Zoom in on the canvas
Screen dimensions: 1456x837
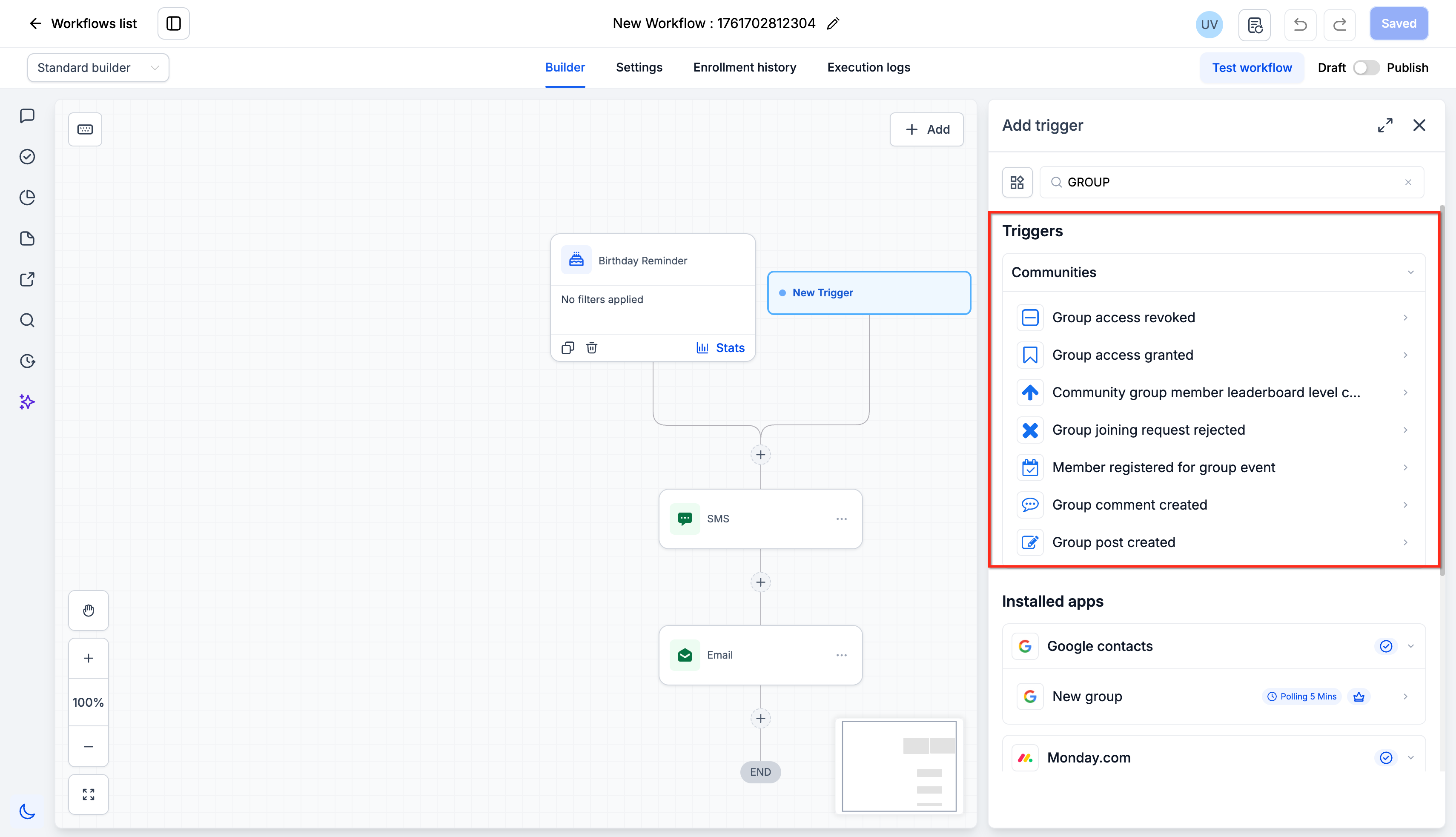click(89, 658)
